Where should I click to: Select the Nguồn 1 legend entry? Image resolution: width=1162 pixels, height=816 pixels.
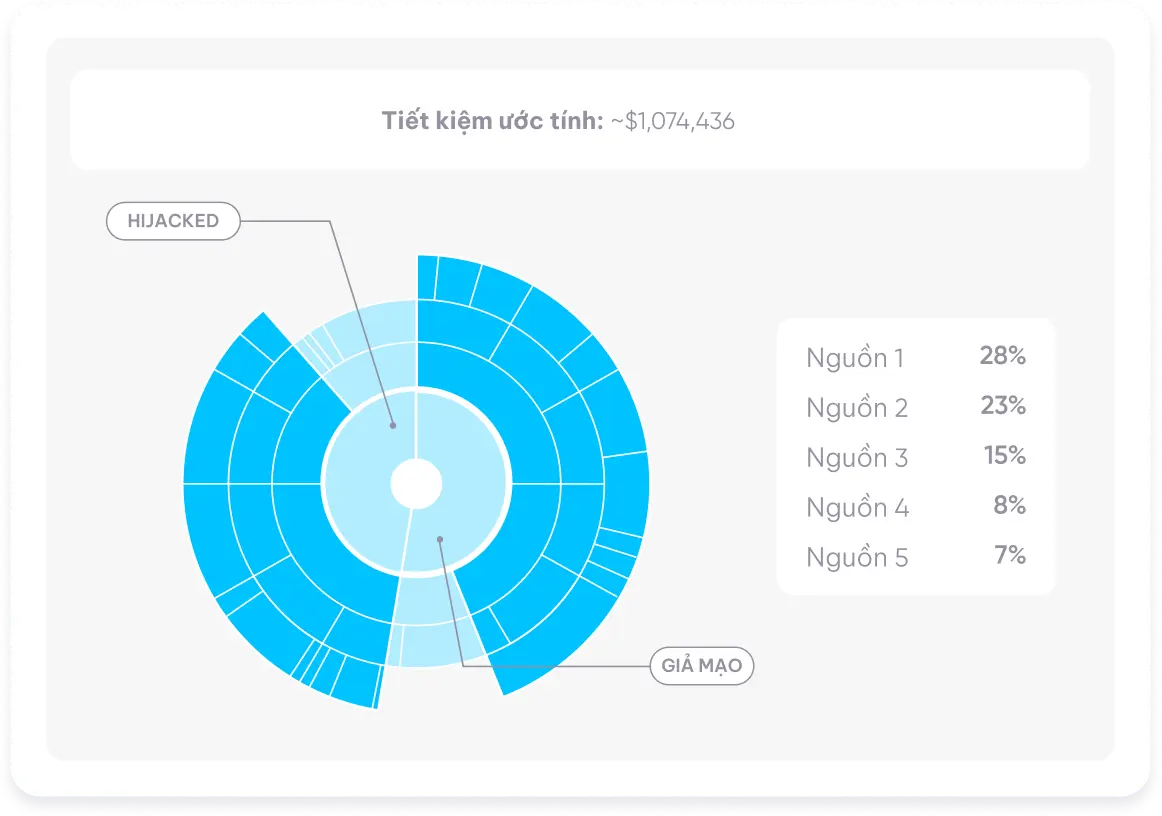point(855,358)
